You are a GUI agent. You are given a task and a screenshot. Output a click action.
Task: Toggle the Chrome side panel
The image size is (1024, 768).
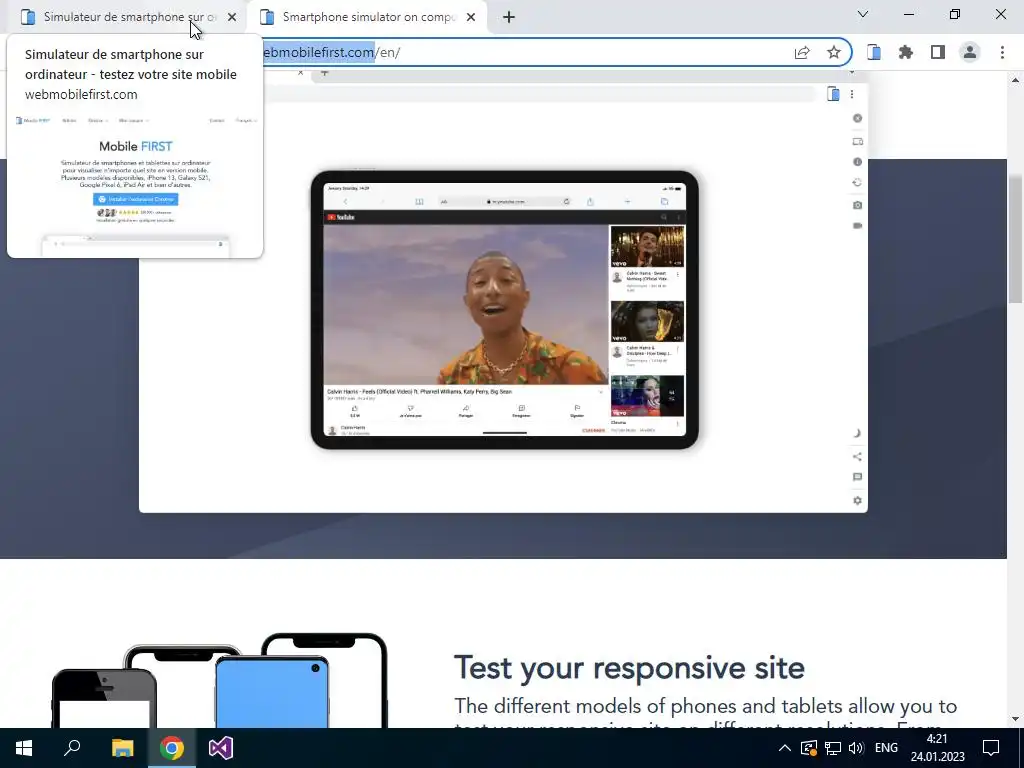click(938, 52)
